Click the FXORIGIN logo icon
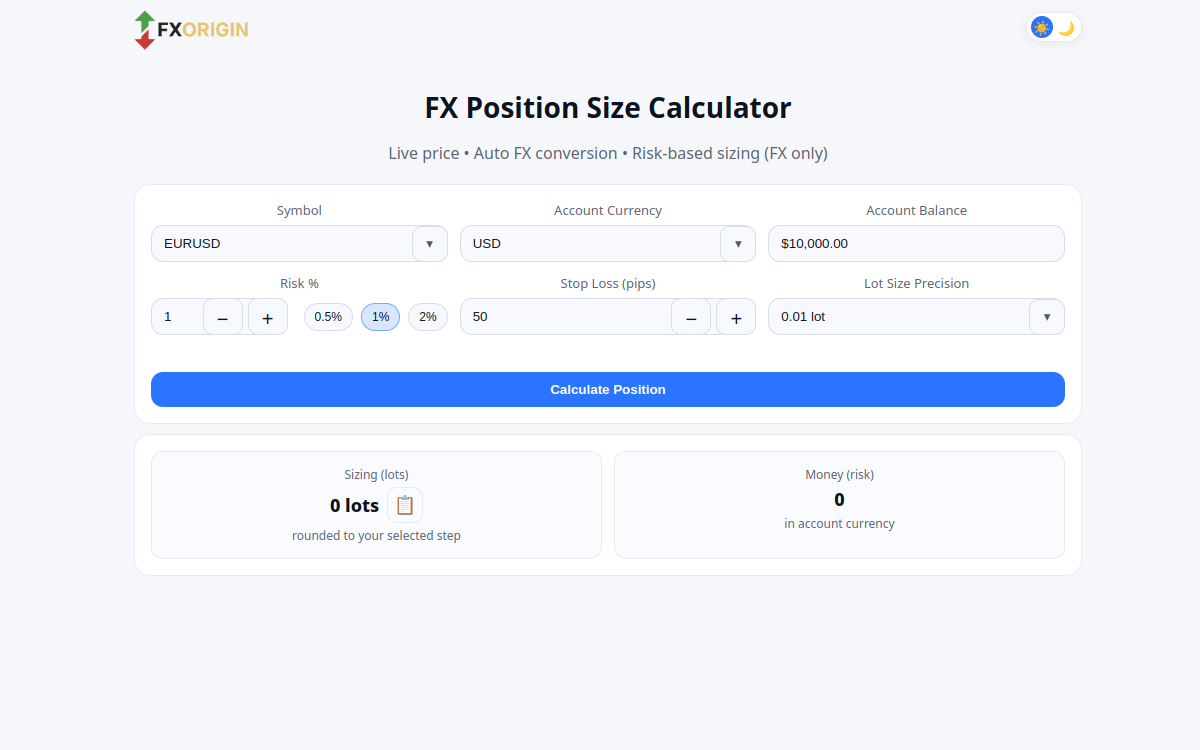The height and width of the screenshot is (750, 1200). click(144, 30)
